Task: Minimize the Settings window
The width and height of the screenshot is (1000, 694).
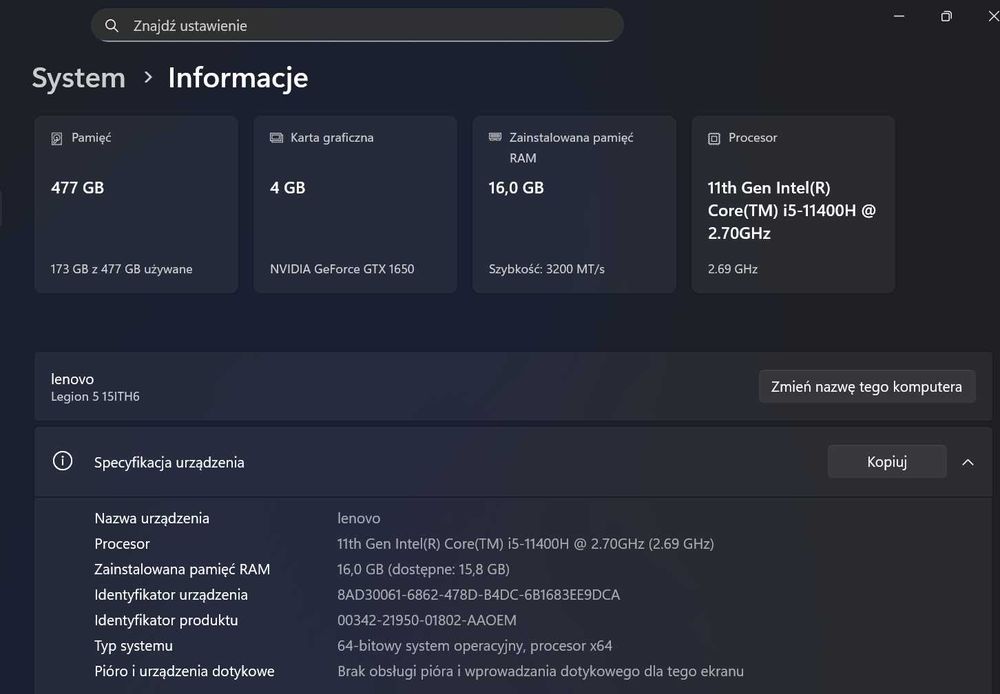Action: tap(899, 16)
